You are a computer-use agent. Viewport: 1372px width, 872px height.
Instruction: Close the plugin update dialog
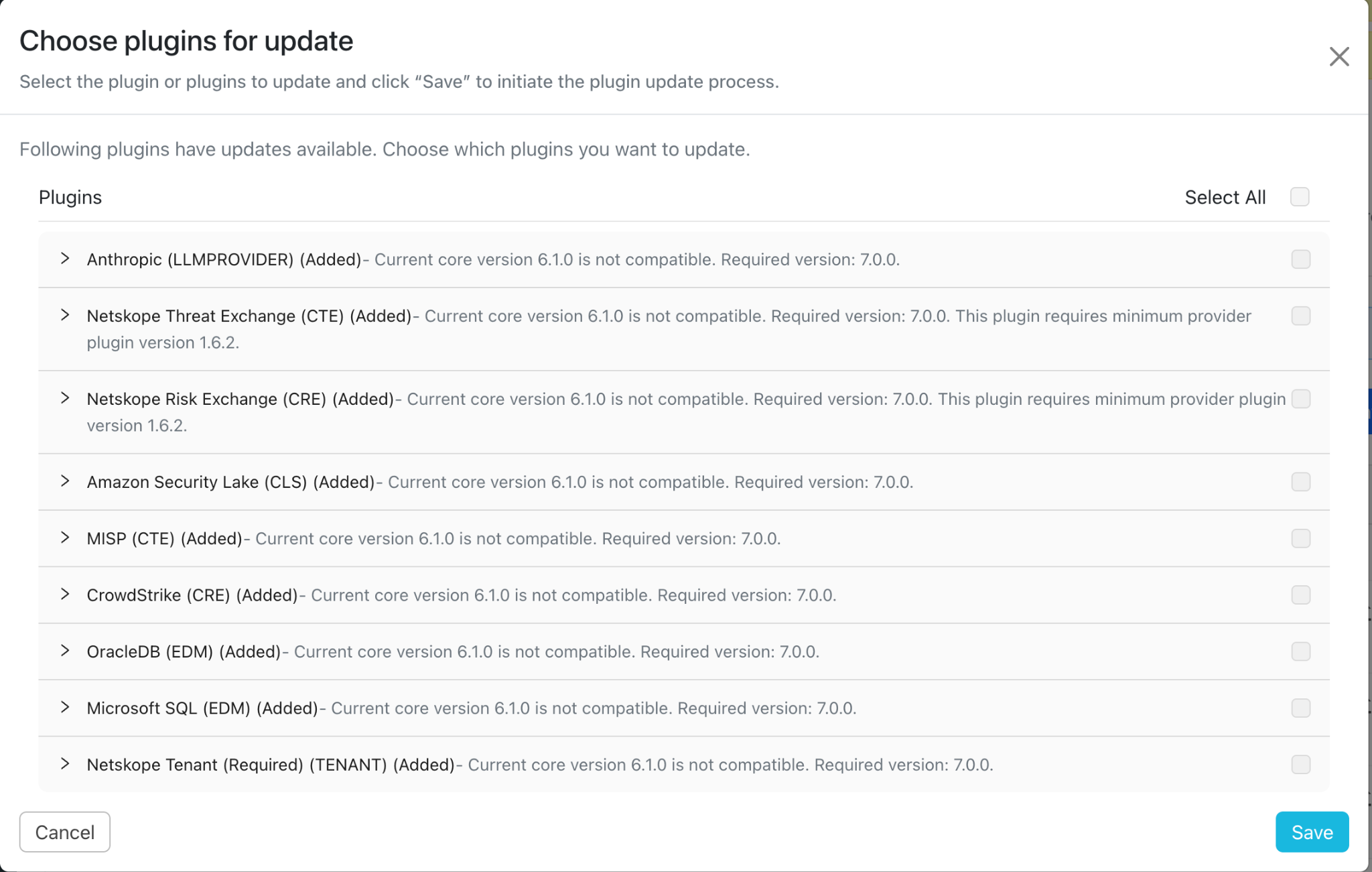point(1339,57)
